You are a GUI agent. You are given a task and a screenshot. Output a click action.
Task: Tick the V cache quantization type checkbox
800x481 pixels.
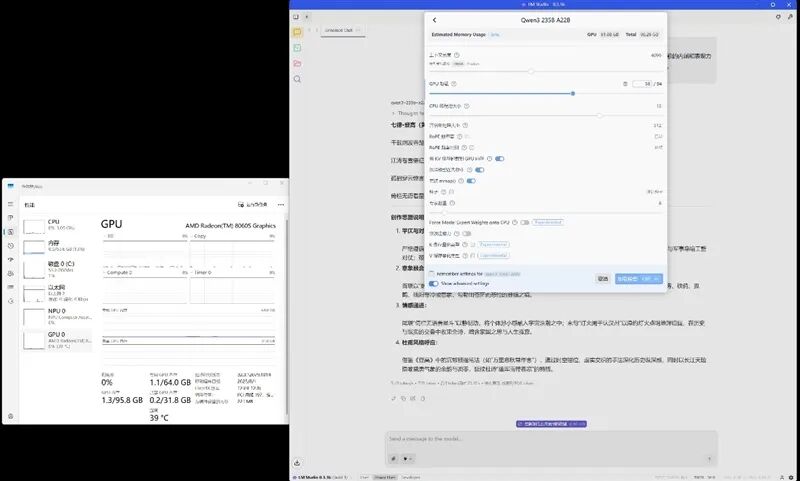473,256
